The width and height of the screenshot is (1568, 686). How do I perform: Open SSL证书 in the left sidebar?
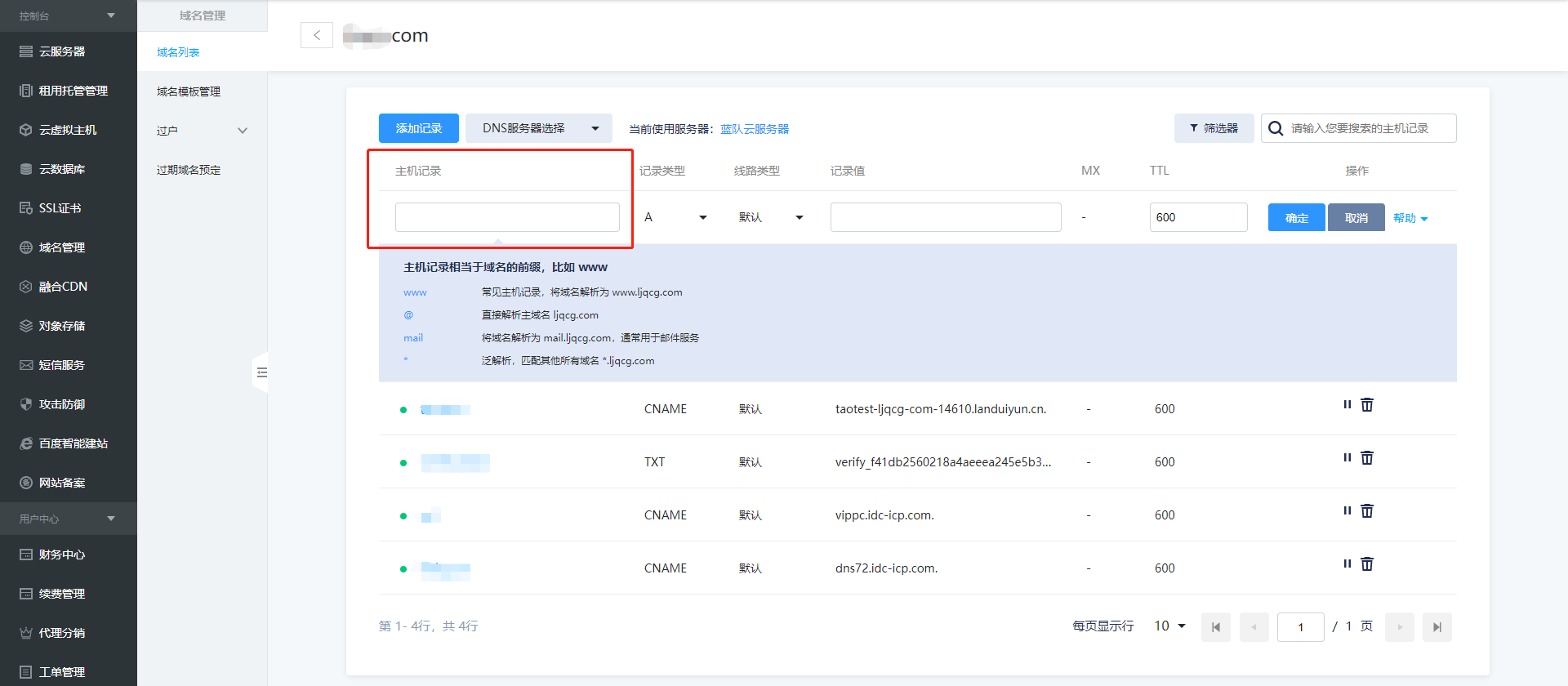click(x=60, y=208)
